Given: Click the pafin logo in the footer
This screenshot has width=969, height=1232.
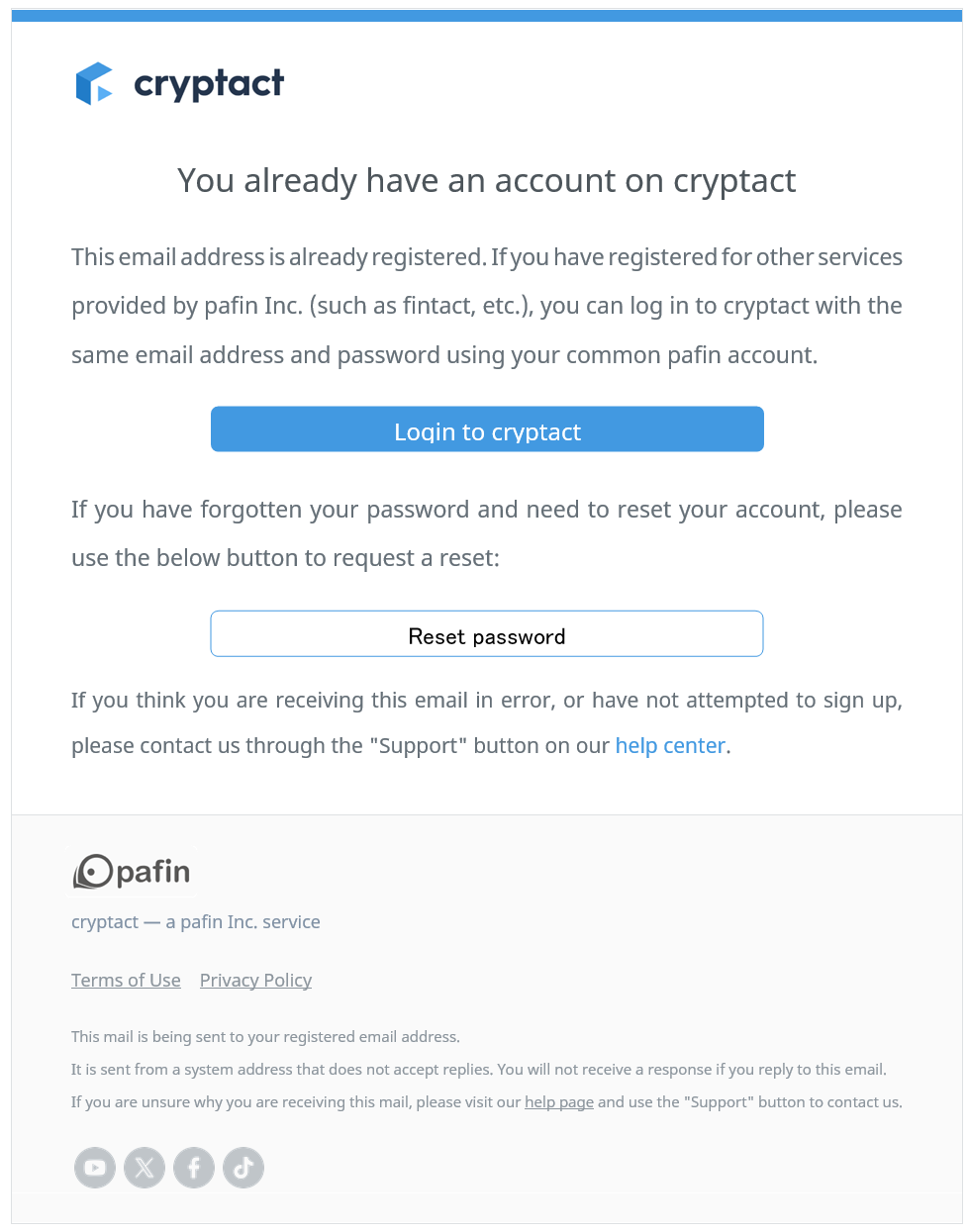Looking at the screenshot, I should [x=132, y=872].
